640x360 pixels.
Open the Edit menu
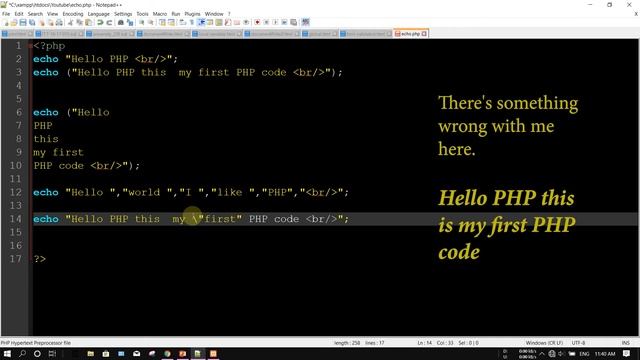[x=19, y=14]
